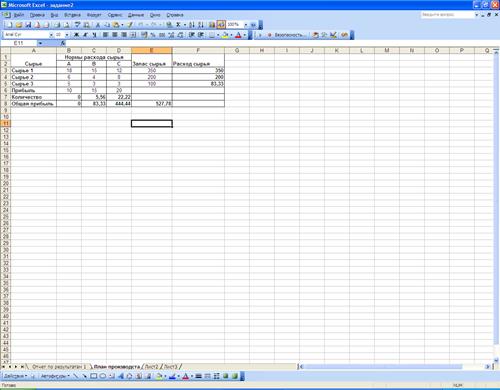Switch to the План производства sheet tab
Image resolution: width=500 pixels, height=390 pixels.
point(117,367)
